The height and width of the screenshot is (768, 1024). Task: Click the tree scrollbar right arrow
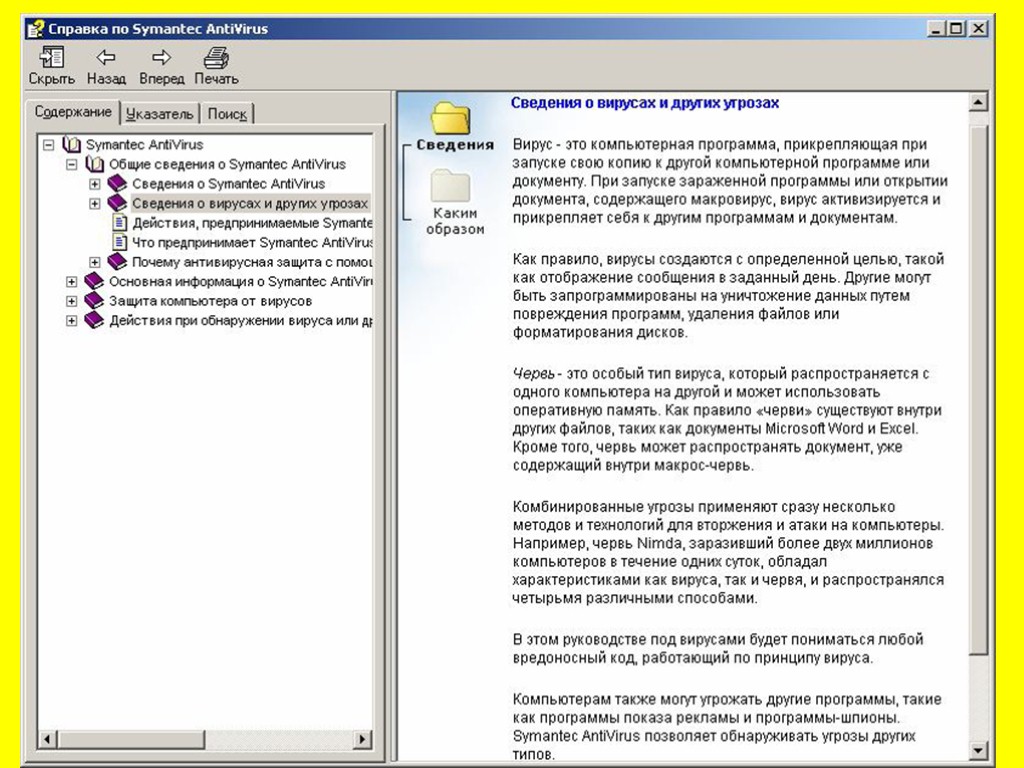pos(362,739)
